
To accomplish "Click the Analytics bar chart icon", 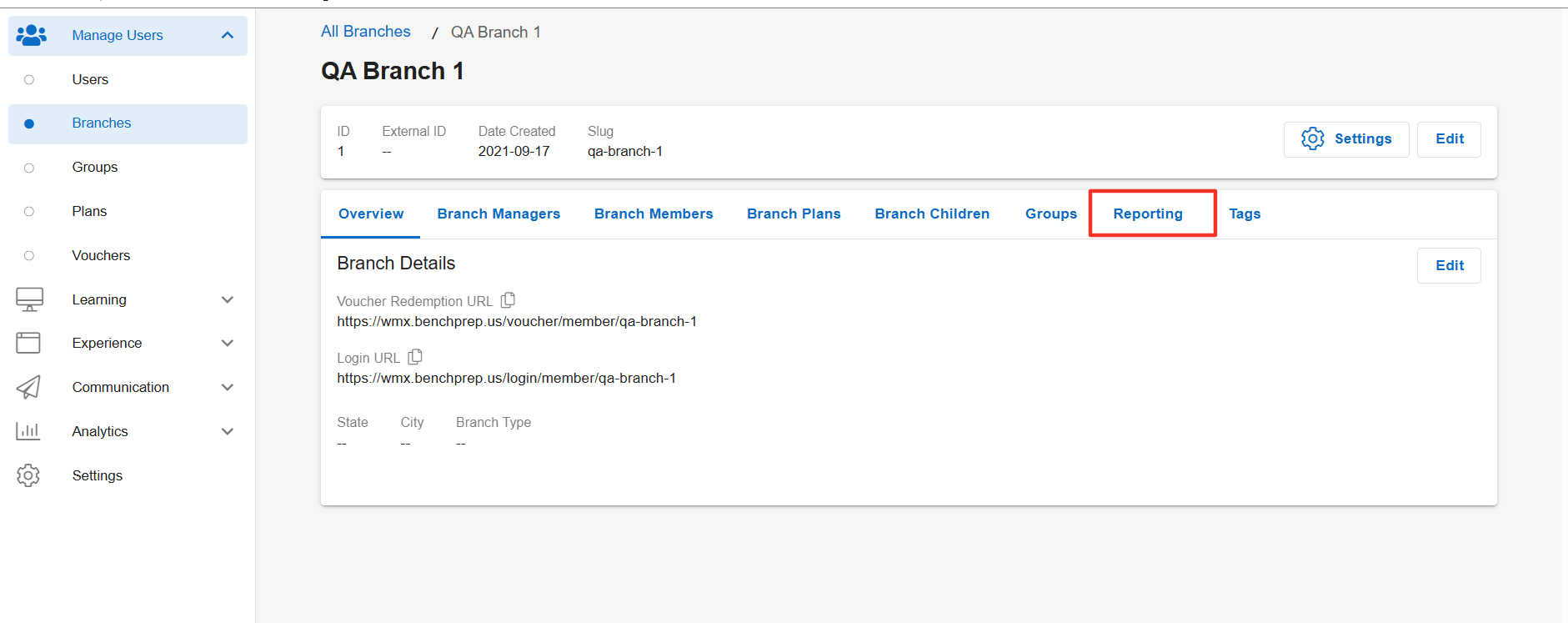I will [28, 431].
